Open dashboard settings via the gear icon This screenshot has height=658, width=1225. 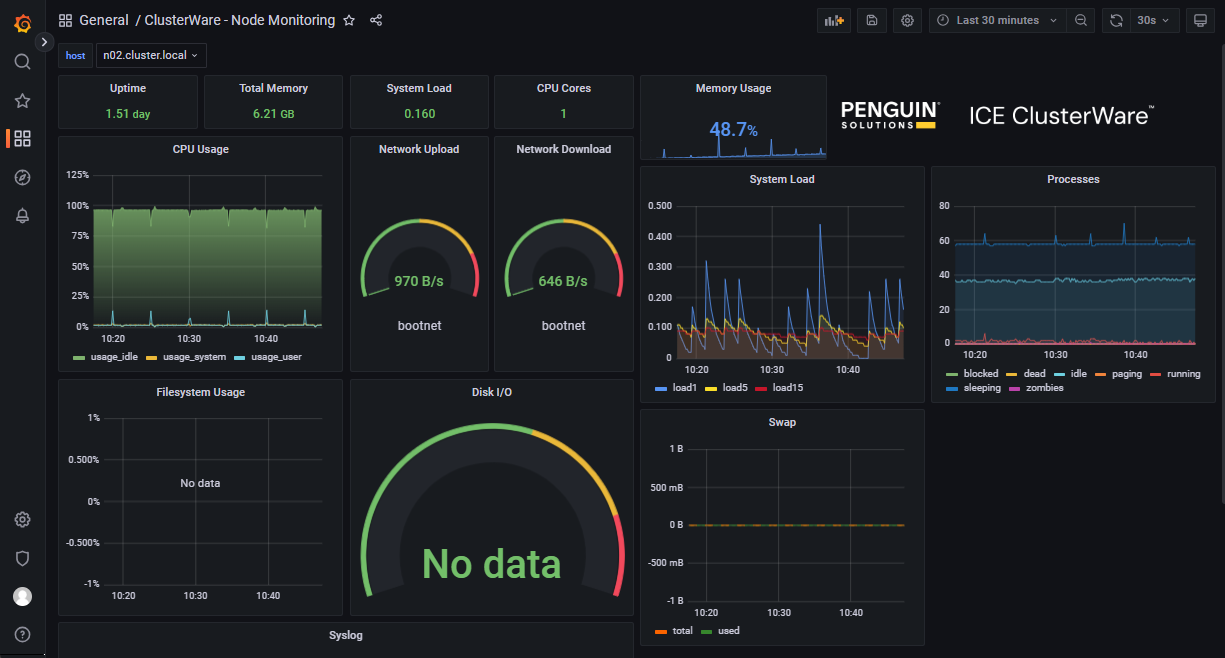pyautogui.click(x=907, y=20)
